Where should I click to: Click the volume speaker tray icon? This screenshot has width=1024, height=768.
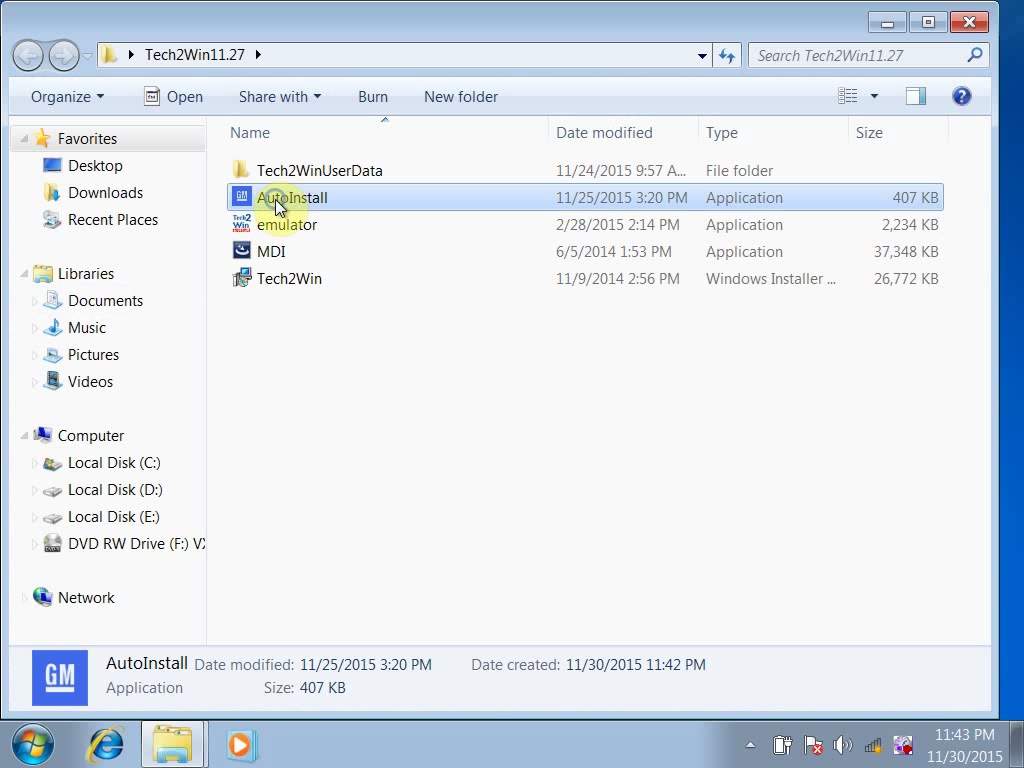click(842, 744)
